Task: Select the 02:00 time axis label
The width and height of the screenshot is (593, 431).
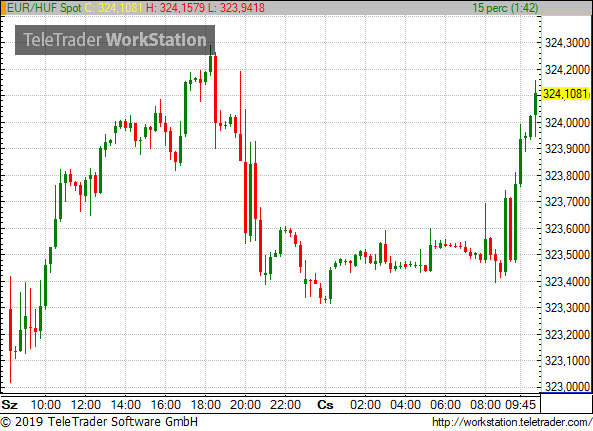Action: coord(365,405)
